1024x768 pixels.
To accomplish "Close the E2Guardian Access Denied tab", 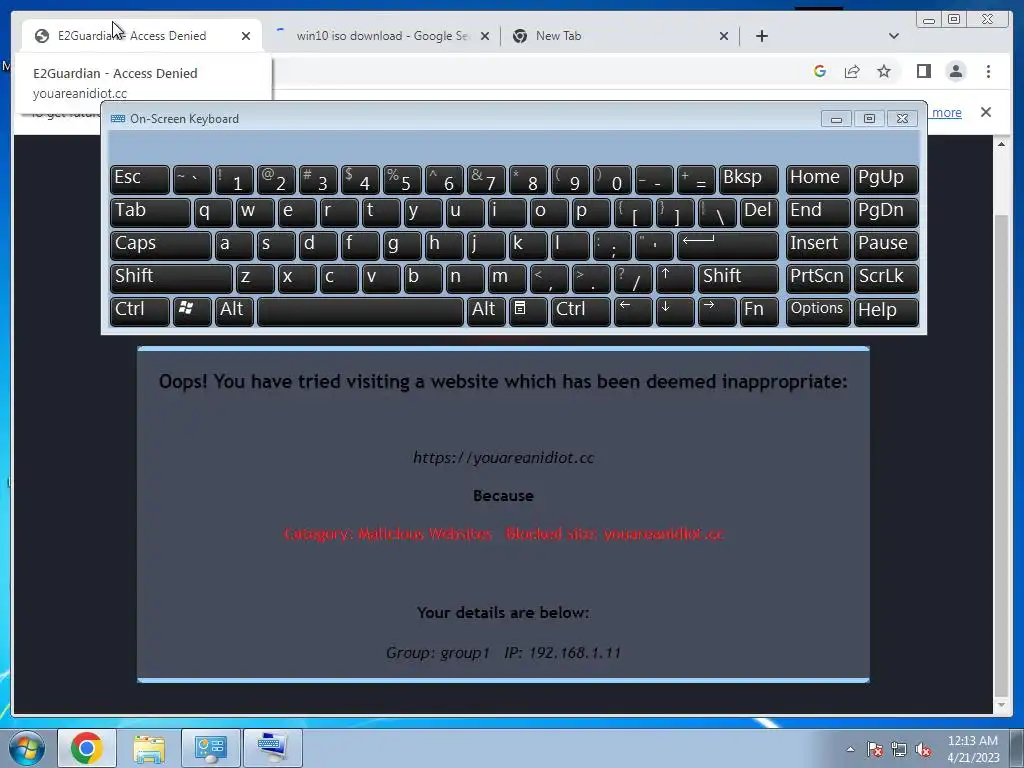I will coord(246,36).
